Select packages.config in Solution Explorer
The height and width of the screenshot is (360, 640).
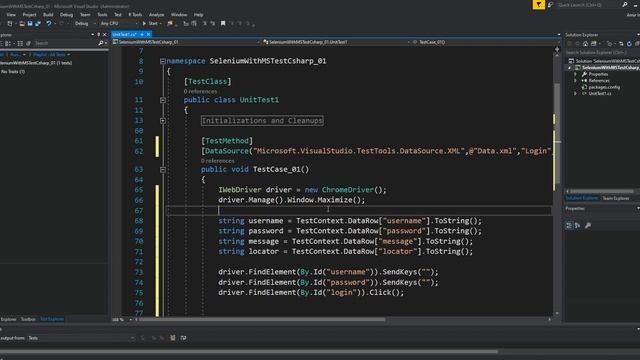(604, 87)
